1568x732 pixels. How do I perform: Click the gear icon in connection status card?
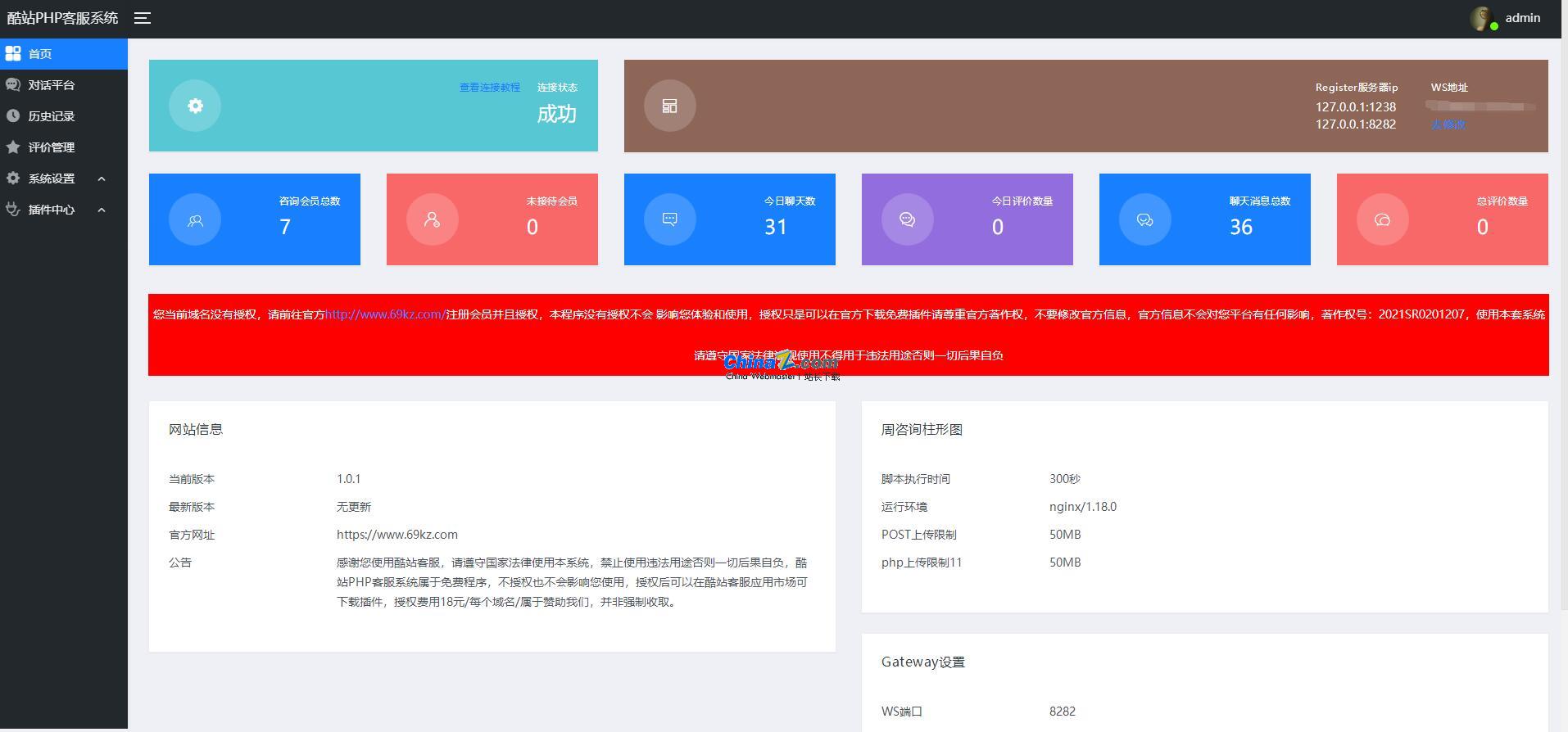(195, 106)
